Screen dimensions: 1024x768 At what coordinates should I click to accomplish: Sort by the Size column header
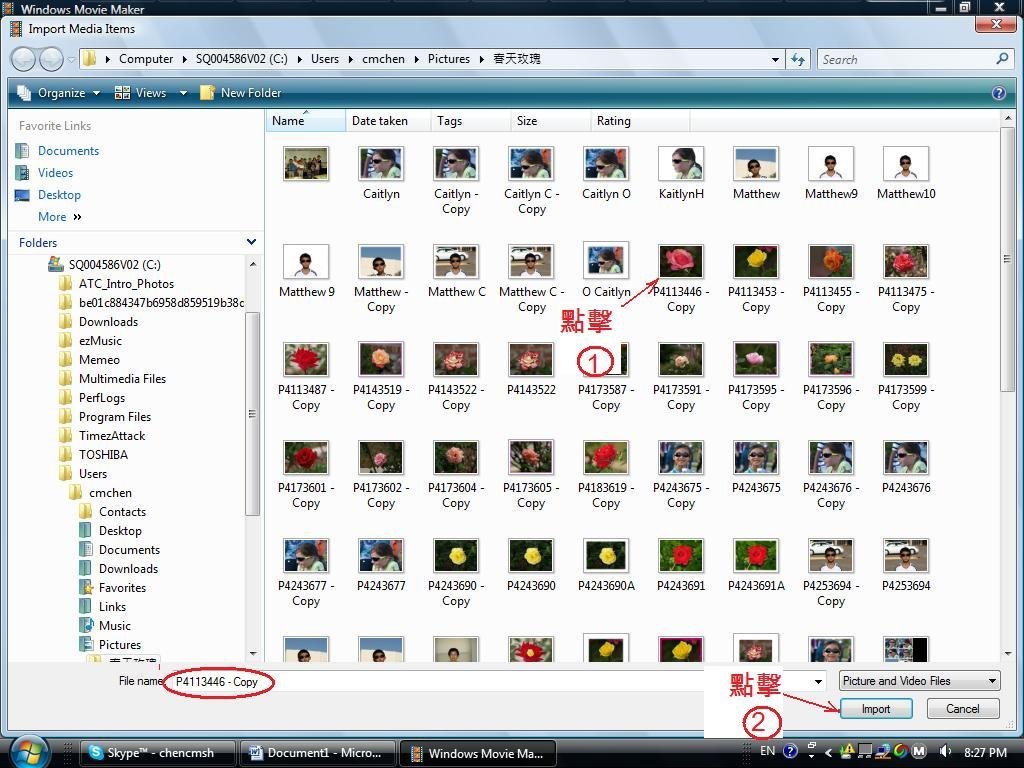(x=550, y=121)
